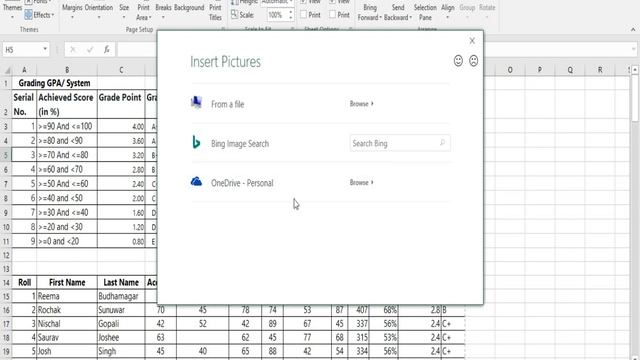Select row 5 header
The image size is (640, 360).
[x=6, y=155]
